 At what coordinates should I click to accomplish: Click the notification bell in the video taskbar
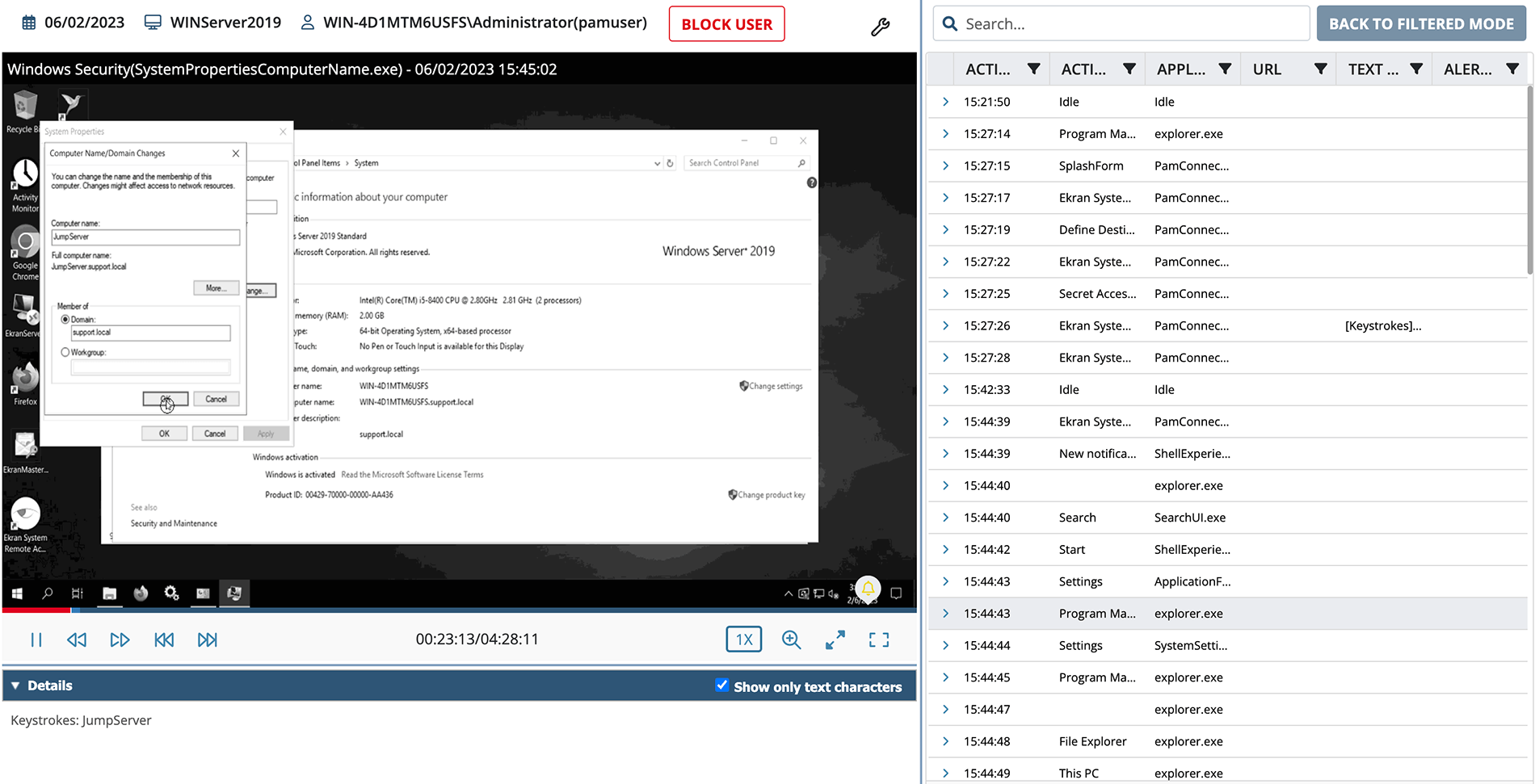point(868,589)
